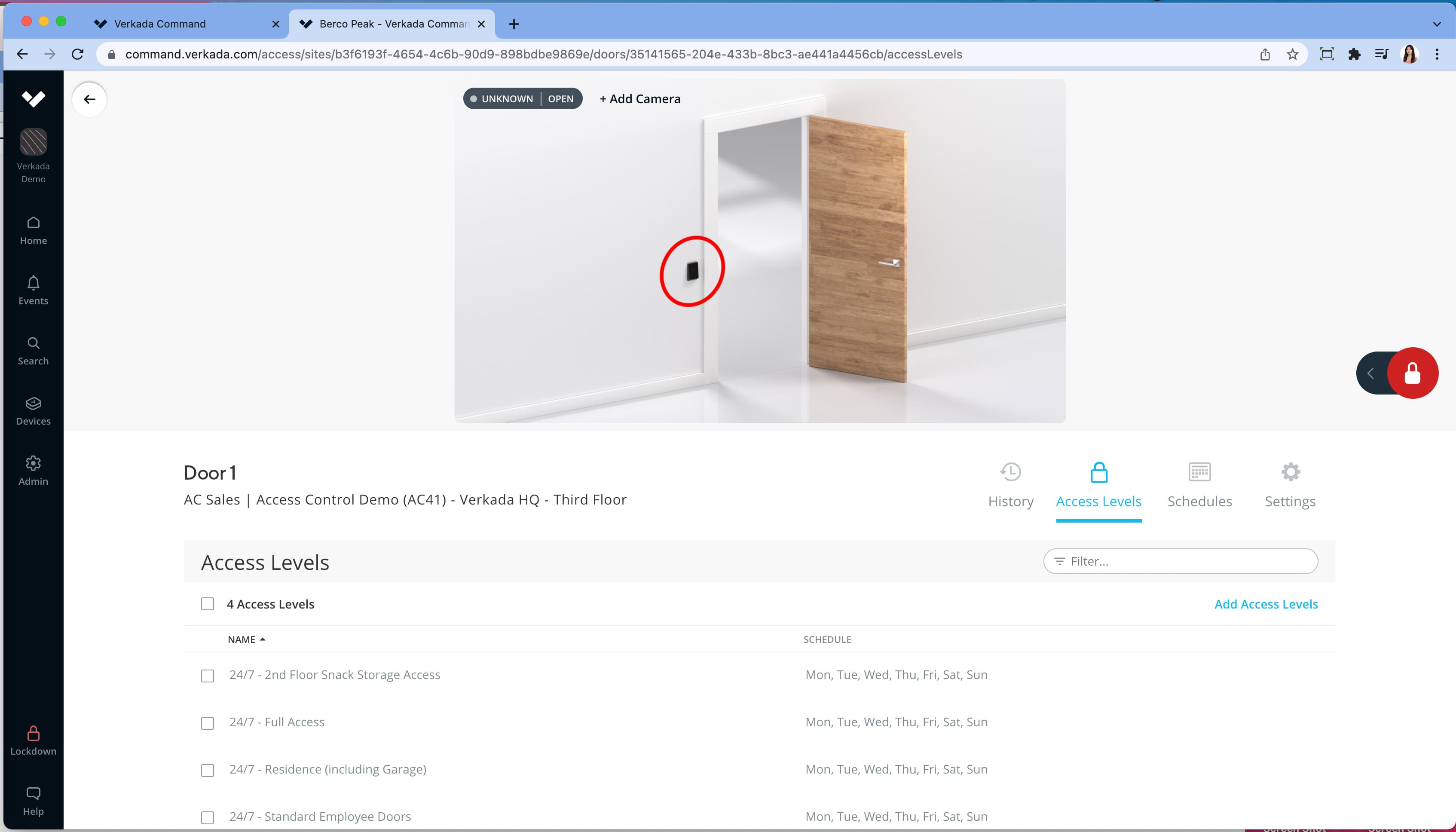Open the browser tab search dropdown
Viewport: 1456px width, 832px height.
[x=1437, y=24]
